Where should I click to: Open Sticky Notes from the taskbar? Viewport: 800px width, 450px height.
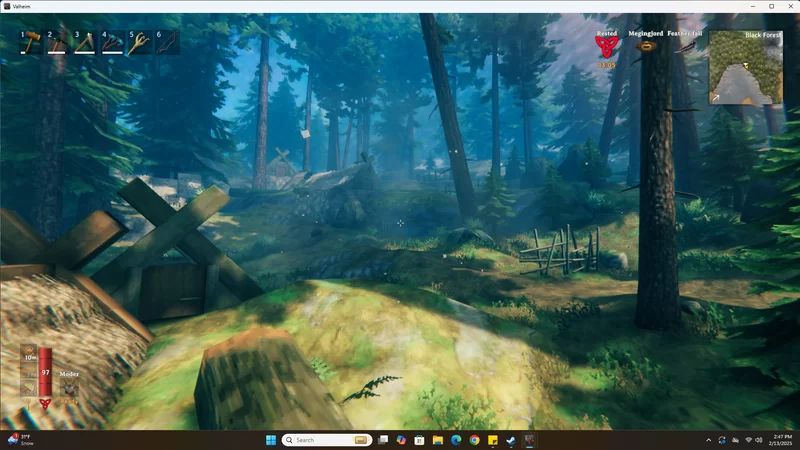click(493, 440)
